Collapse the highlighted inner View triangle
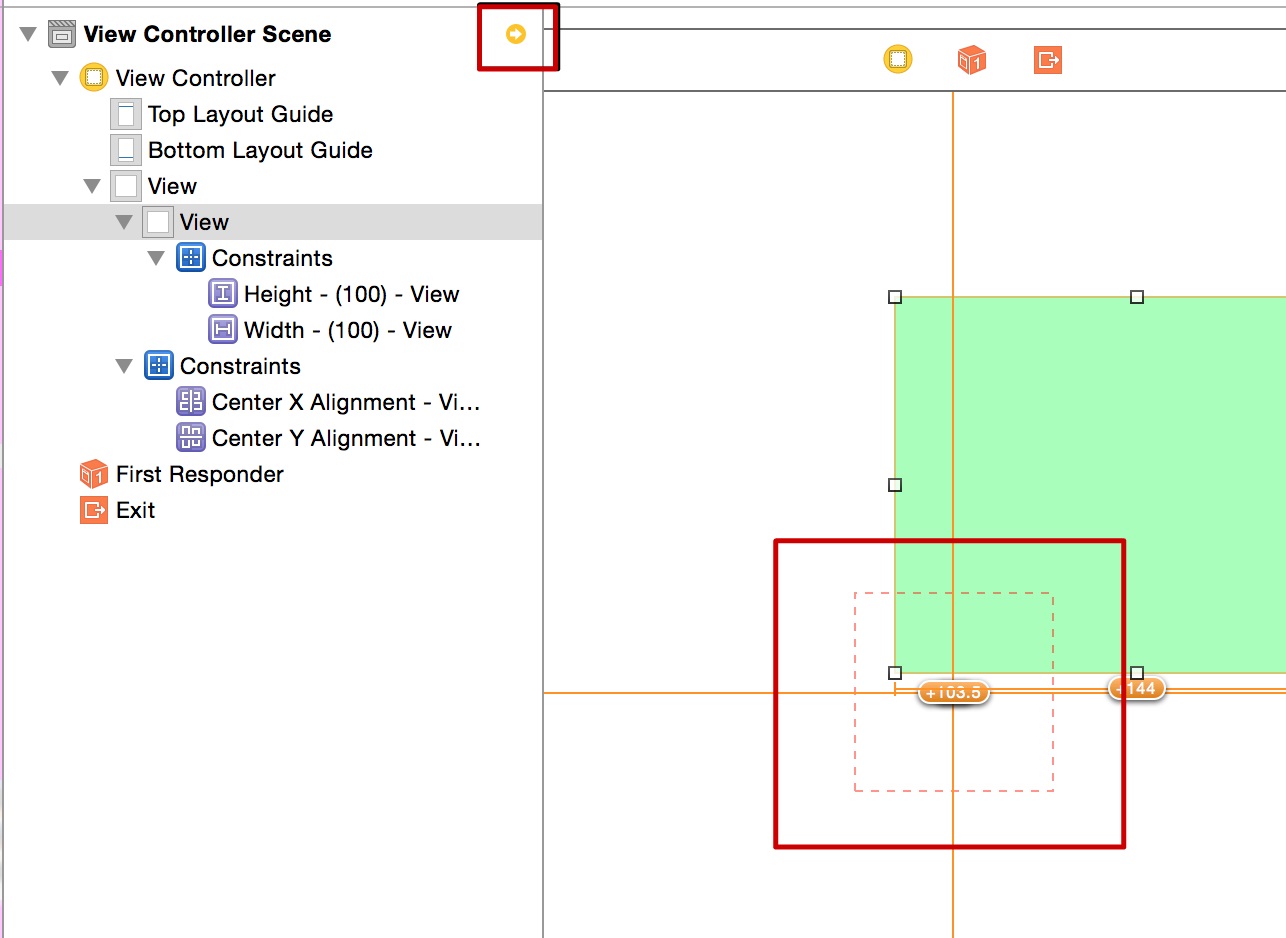This screenshot has width=1286, height=938. tap(124, 222)
